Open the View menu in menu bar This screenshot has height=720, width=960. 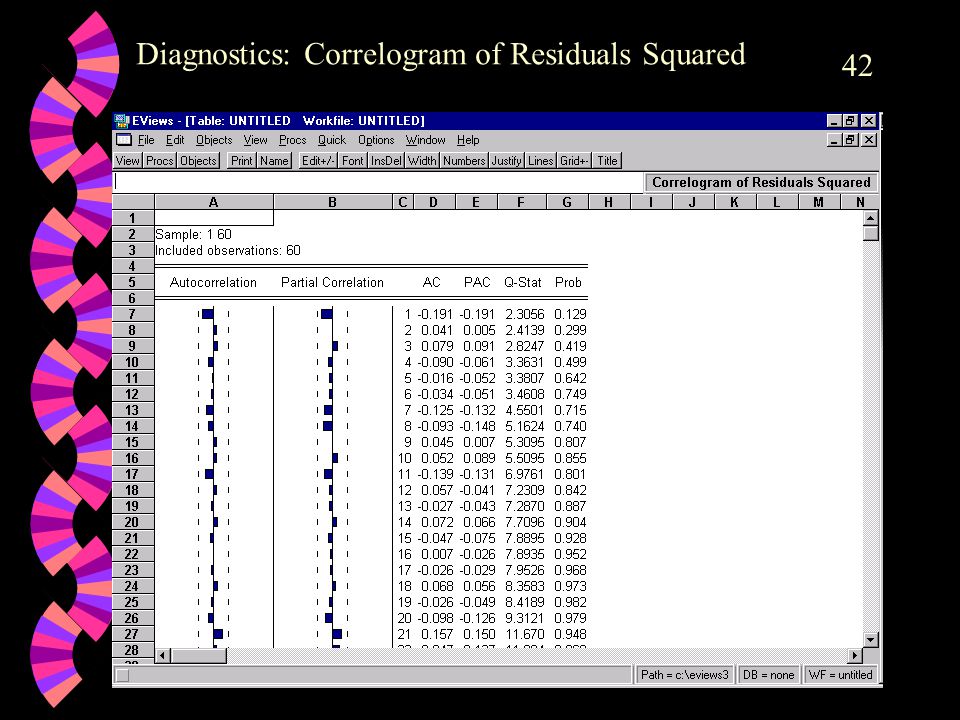(x=255, y=140)
